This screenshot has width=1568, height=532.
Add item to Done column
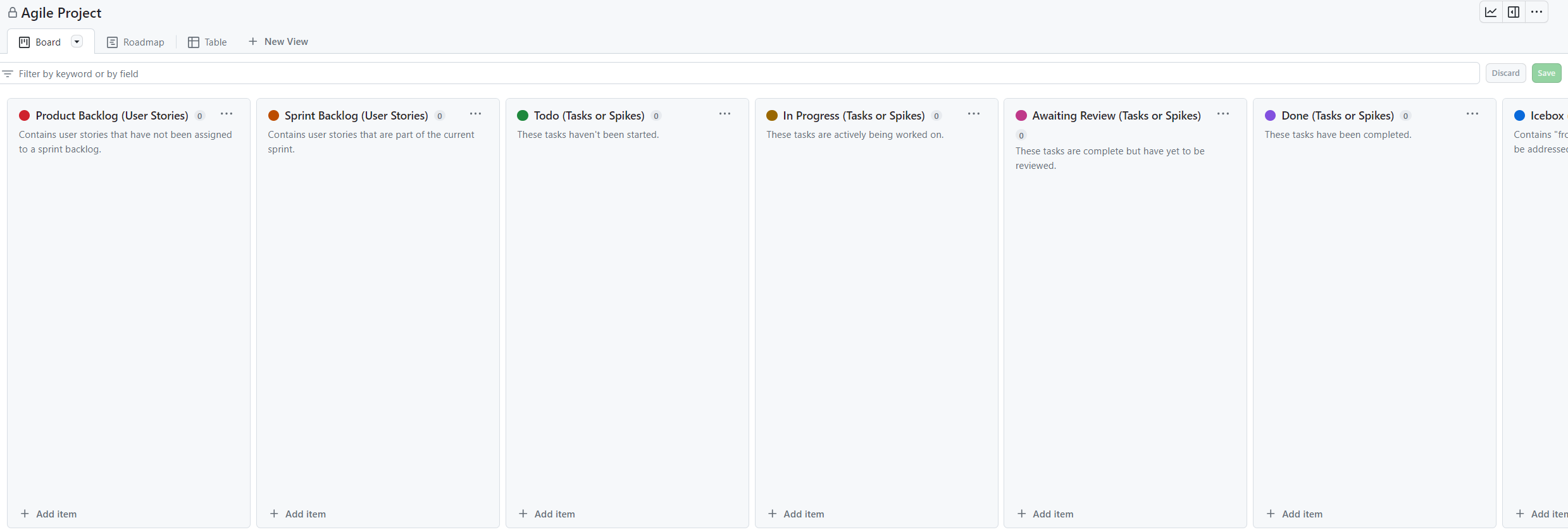(x=1295, y=514)
